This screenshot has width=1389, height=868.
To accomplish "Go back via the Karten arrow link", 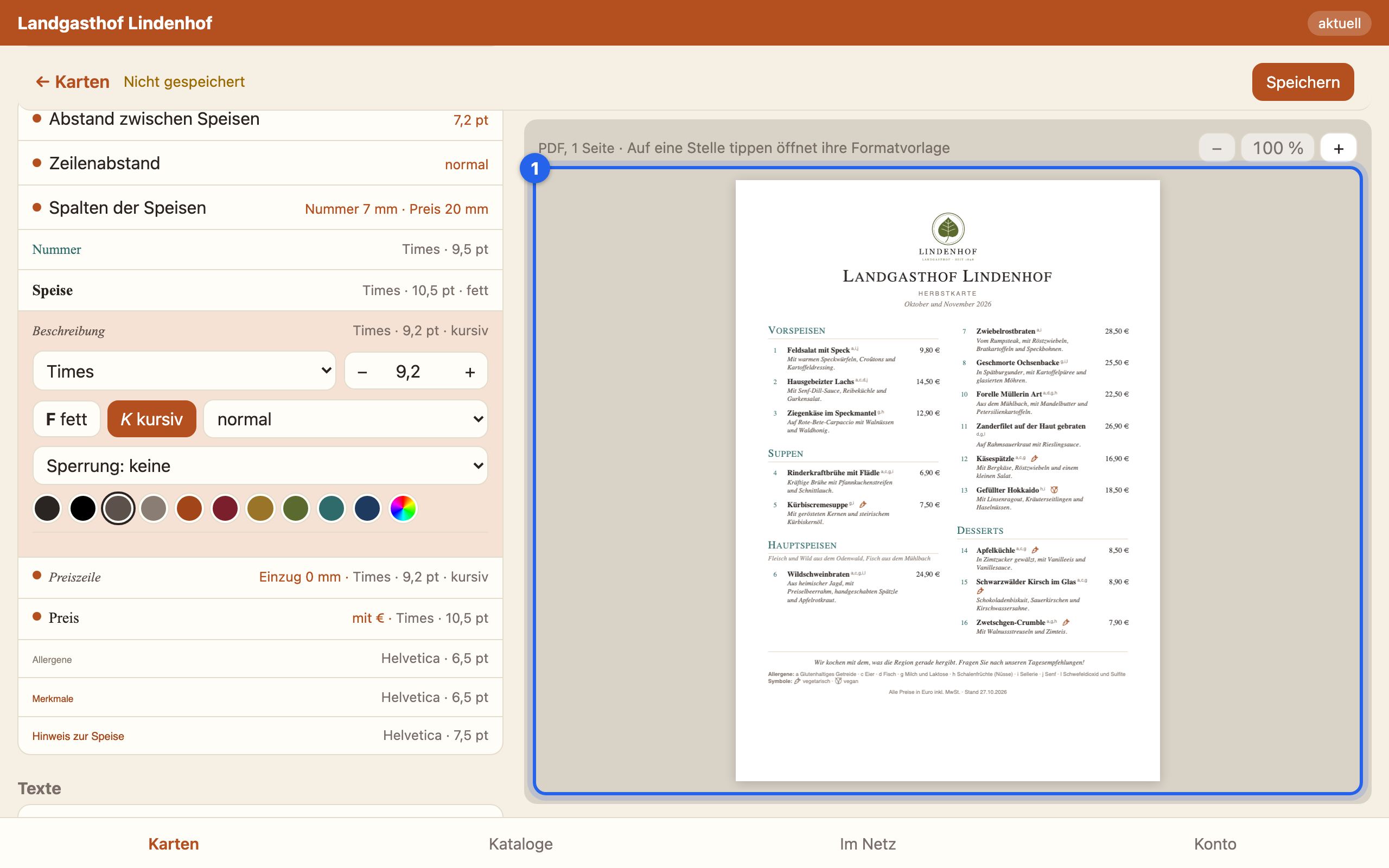I will point(72,82).
